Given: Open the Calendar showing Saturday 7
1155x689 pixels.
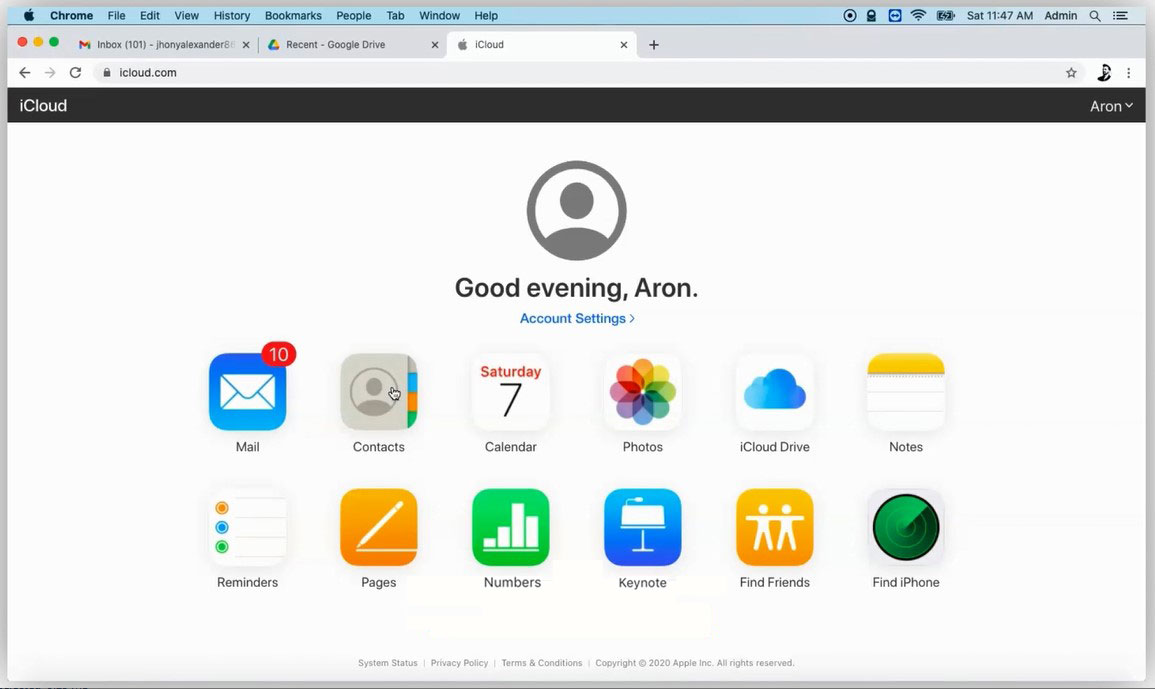Looking at the screenshot, I should 510,391.
